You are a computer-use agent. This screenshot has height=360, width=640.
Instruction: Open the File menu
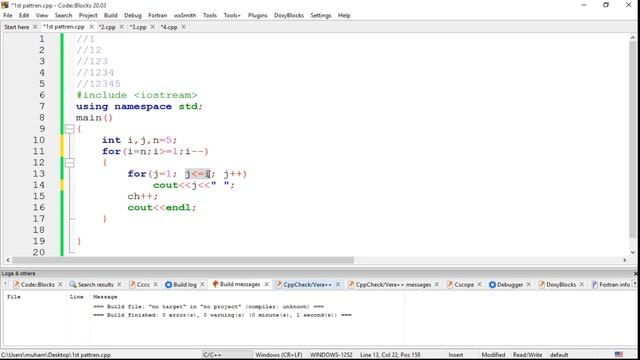[8, 16]
